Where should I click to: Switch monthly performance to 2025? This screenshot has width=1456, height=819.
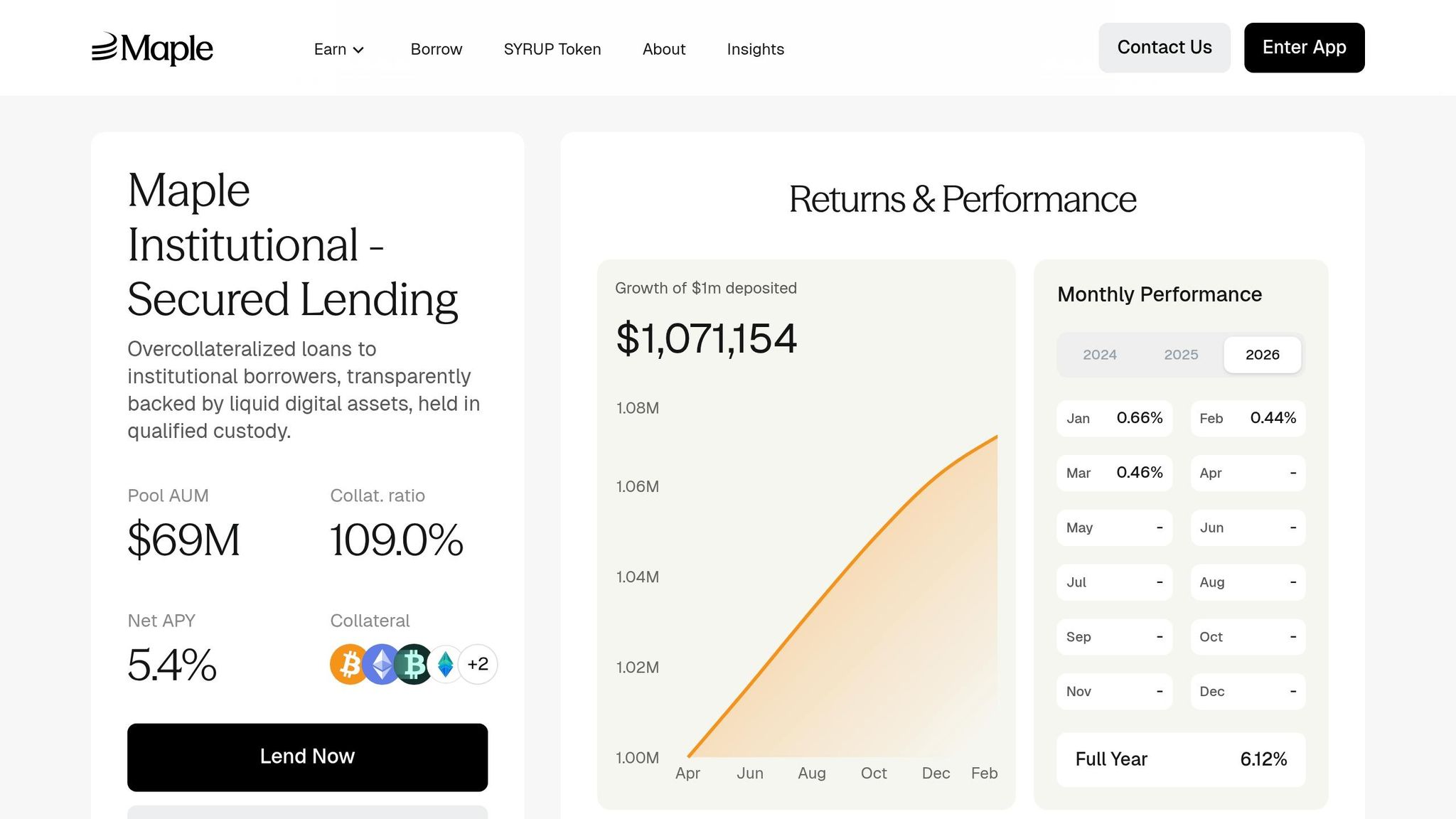click(x=1181, y=355)
